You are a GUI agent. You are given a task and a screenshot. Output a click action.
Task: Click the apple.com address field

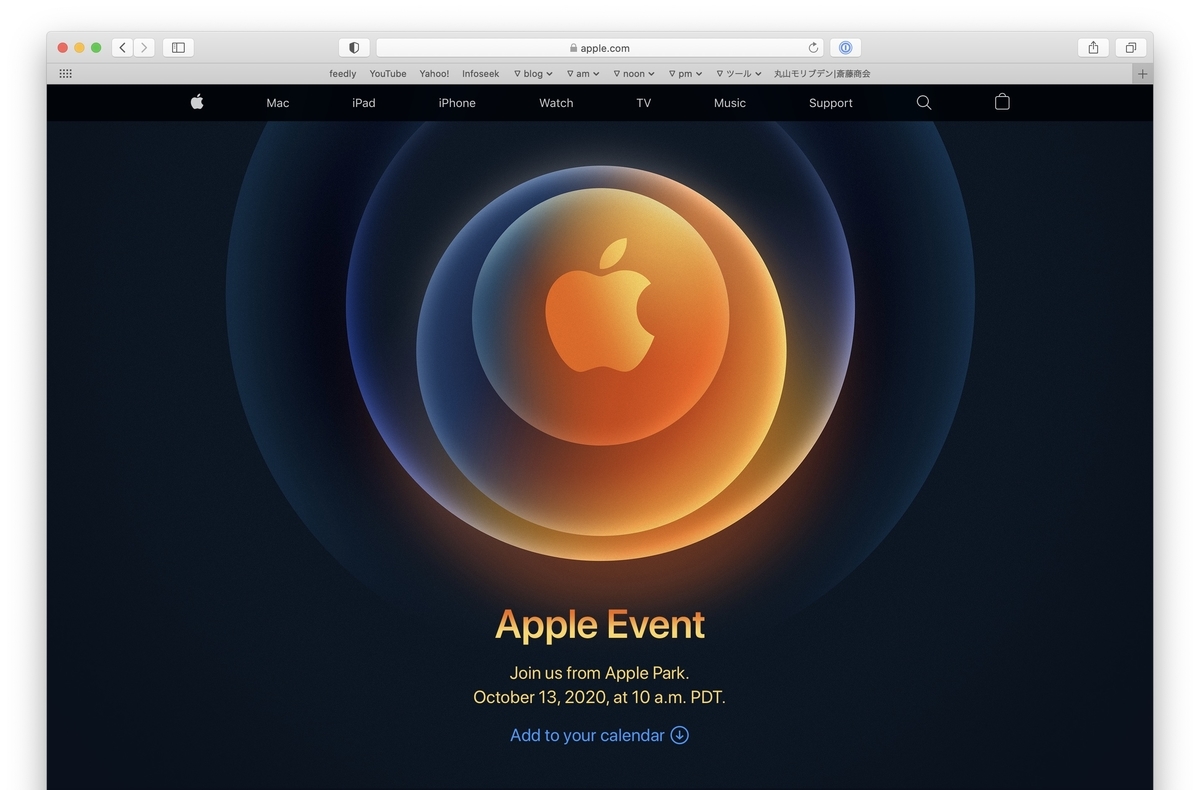(x=599, y=47)
